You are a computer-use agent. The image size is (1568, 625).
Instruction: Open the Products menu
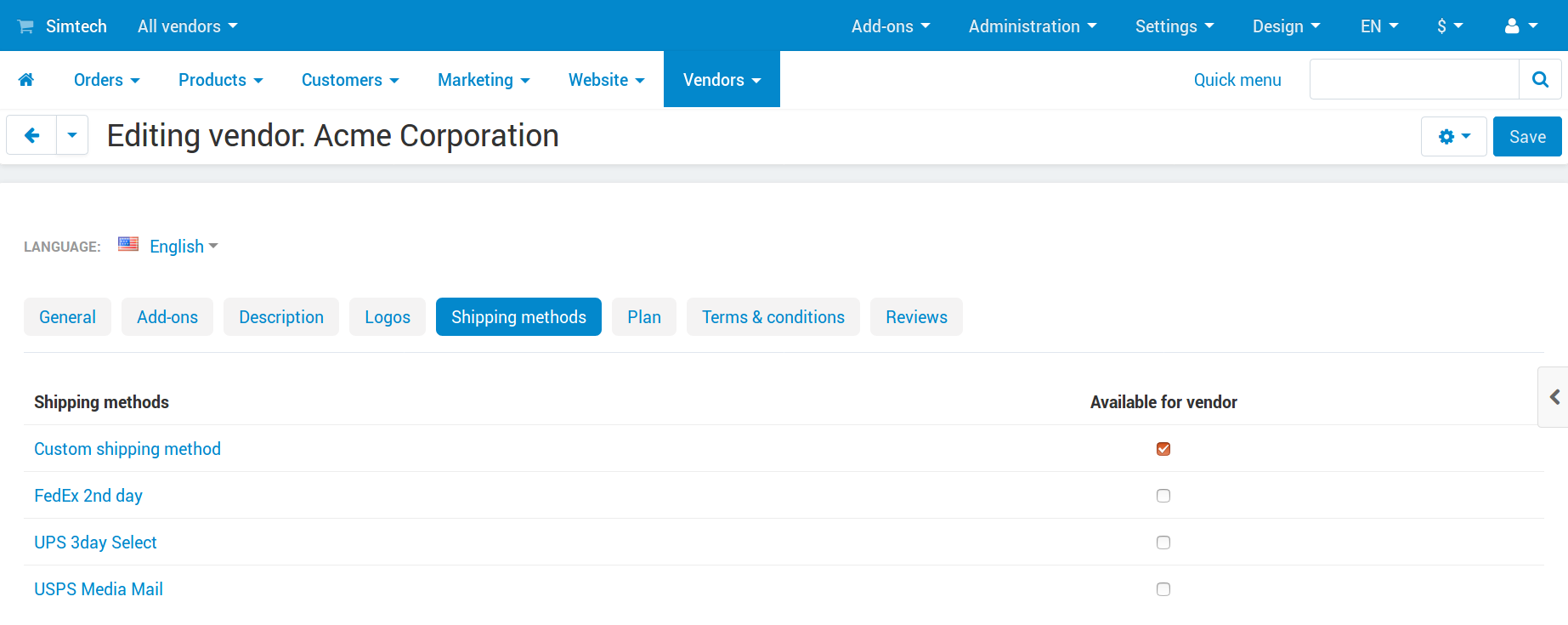pos(221,80)
